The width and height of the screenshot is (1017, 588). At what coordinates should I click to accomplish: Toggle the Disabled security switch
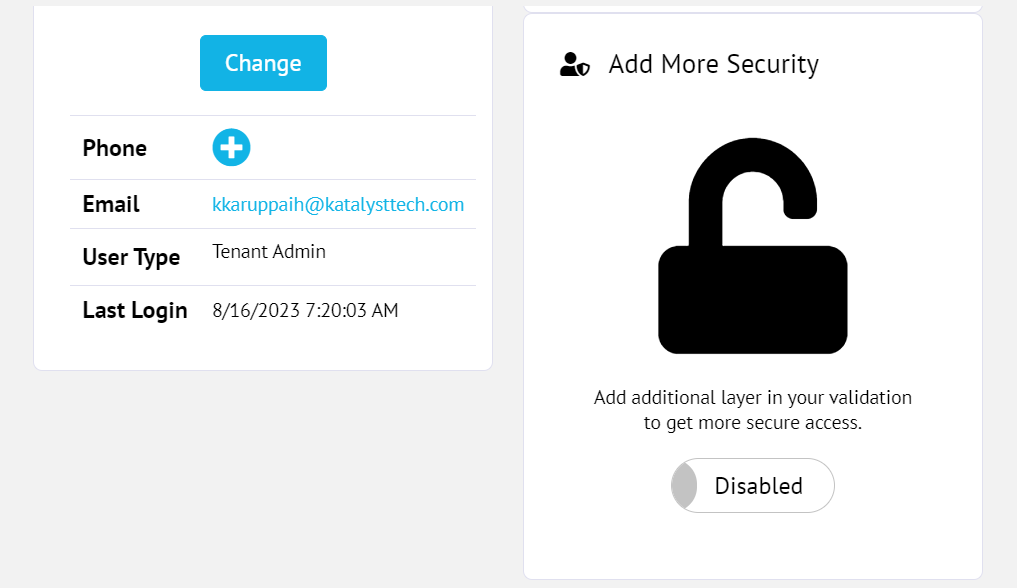752,486
